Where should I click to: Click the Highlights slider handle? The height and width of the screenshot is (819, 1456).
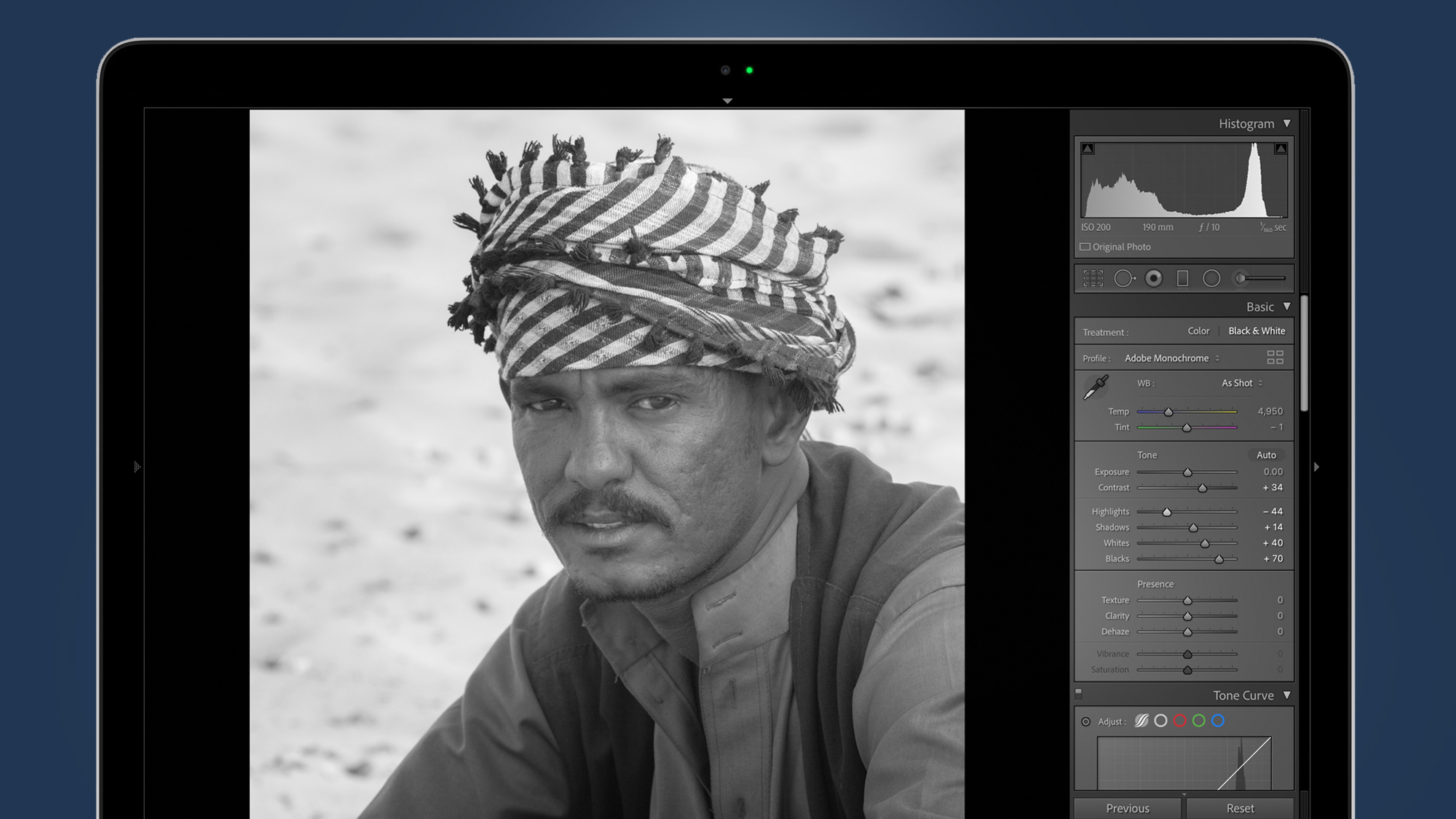[1166, 513]
